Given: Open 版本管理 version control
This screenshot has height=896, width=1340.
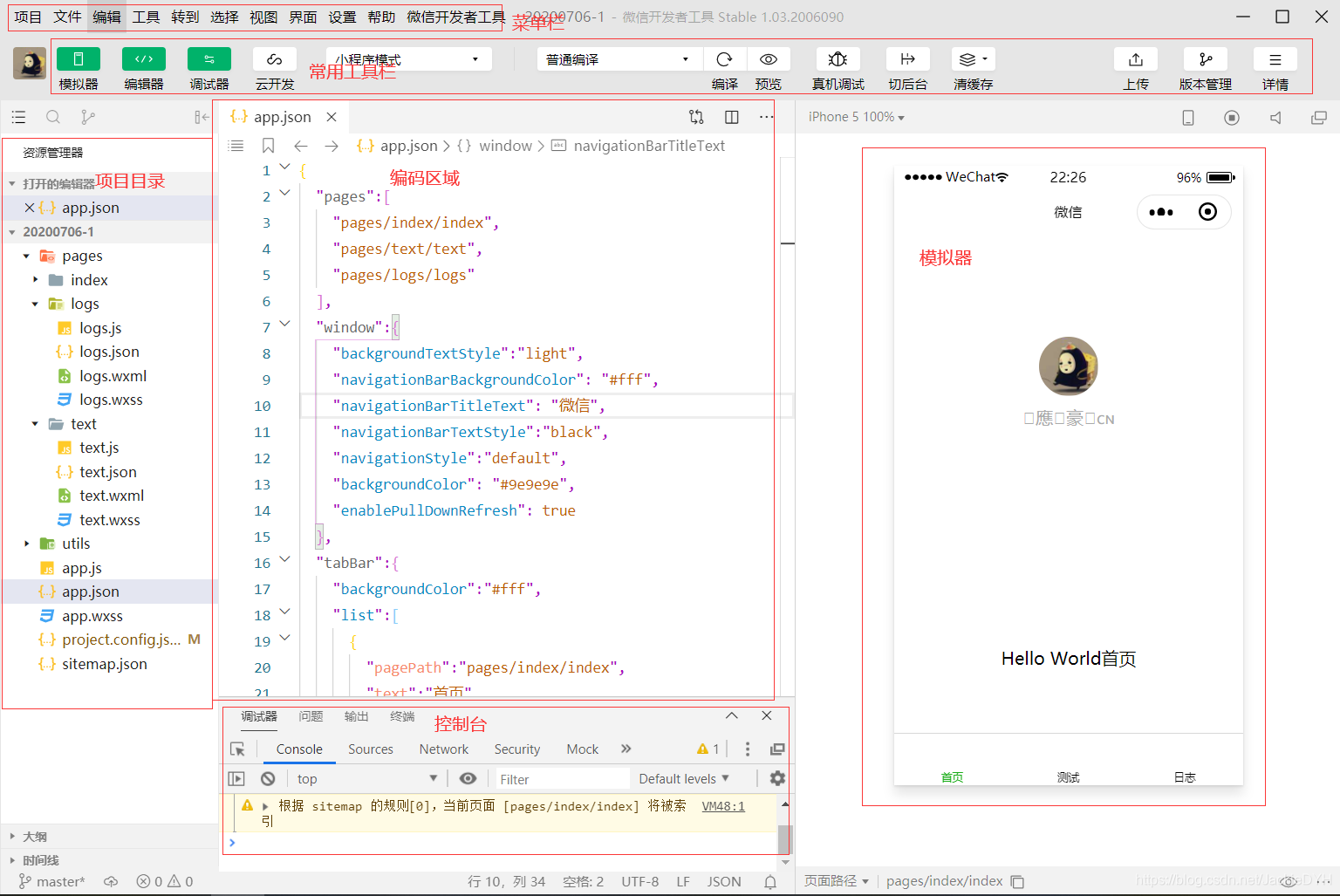Looking at the screenshot, I should pos(1206,59).
